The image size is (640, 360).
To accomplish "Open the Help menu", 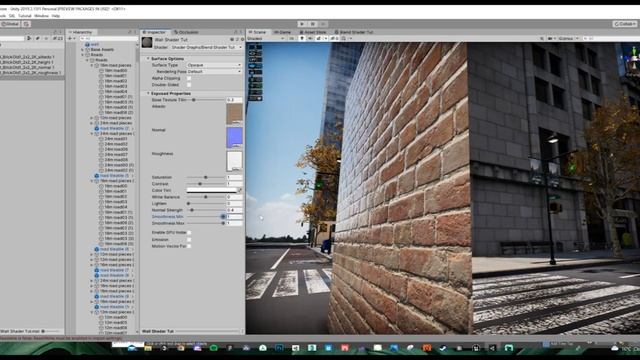I will [56, 16].
